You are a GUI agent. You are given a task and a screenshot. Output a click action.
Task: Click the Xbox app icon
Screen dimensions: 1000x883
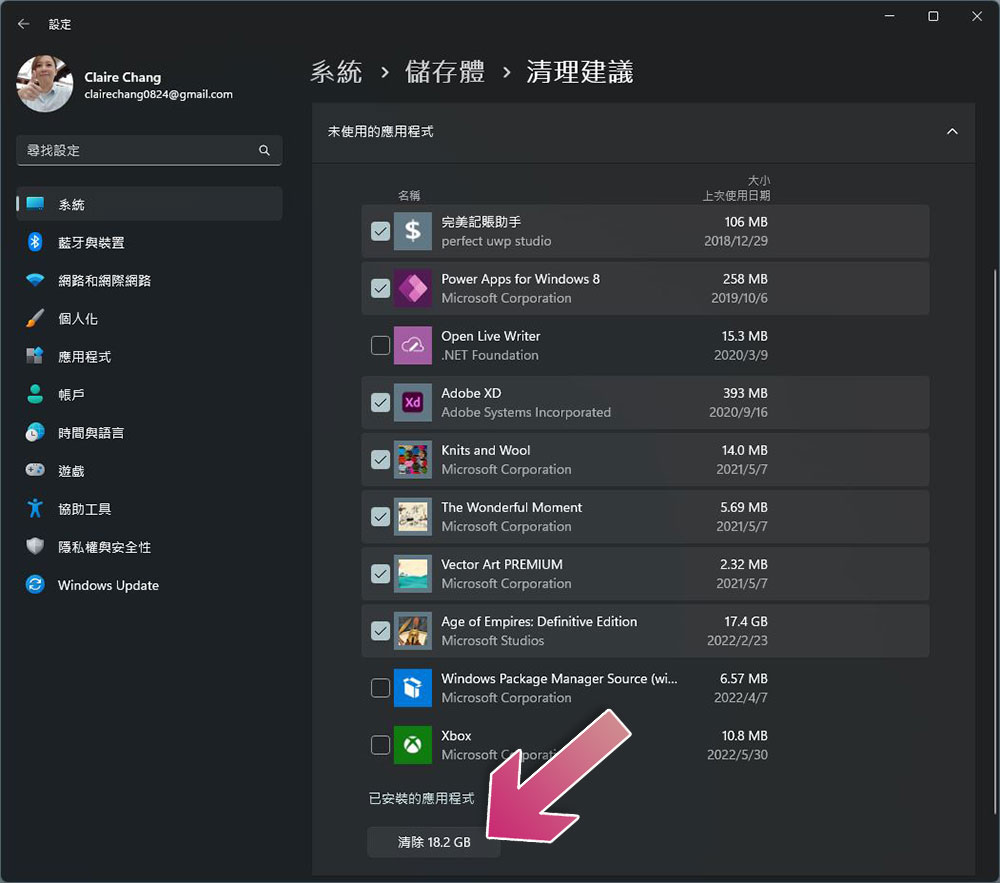point(413,745)
